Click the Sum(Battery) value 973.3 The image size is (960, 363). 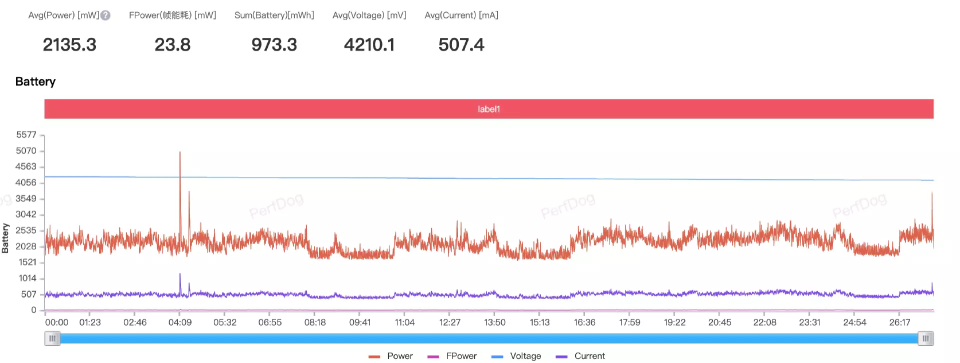pos(274,45)
